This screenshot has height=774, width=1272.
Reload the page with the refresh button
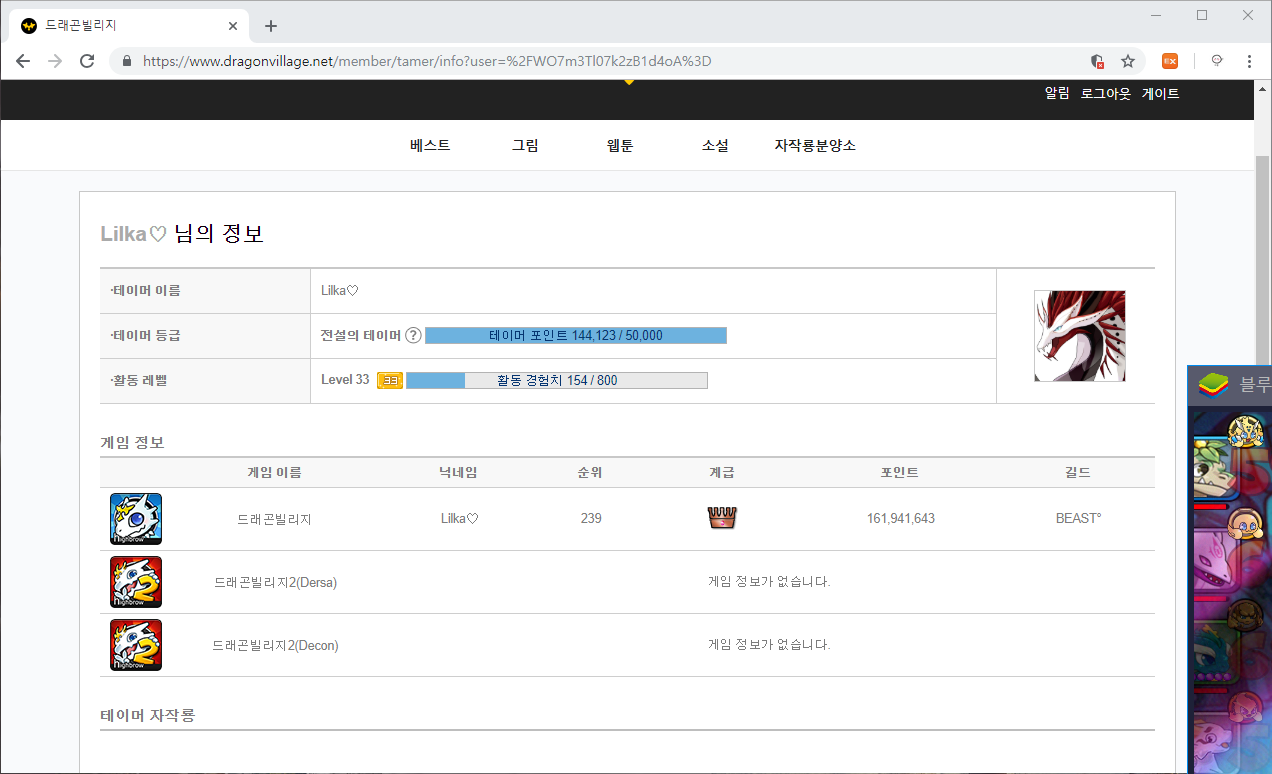tap(87, 61)
